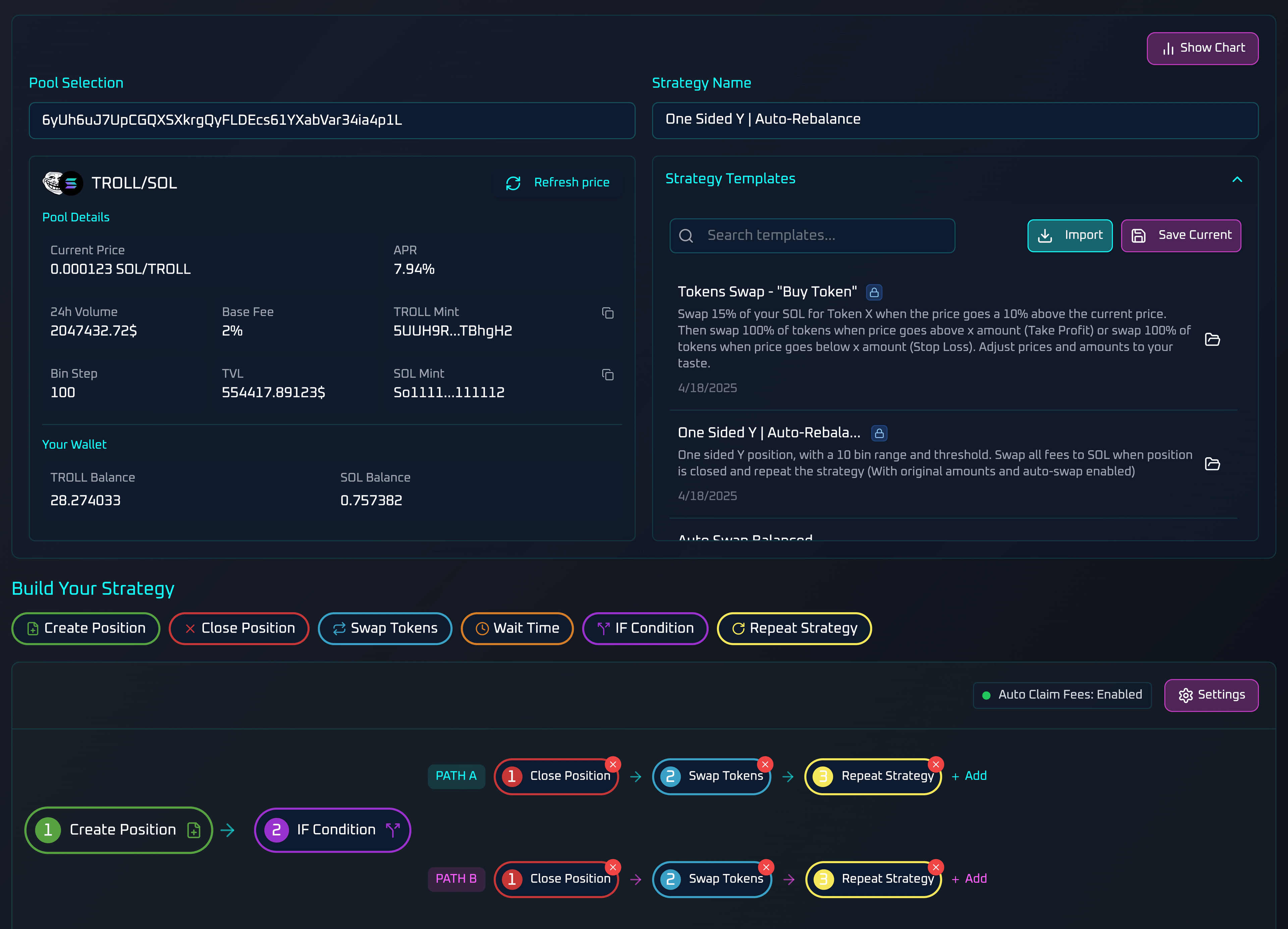
Task: Click lock icon beside Tokens Swap template
Action: point(874,292)
